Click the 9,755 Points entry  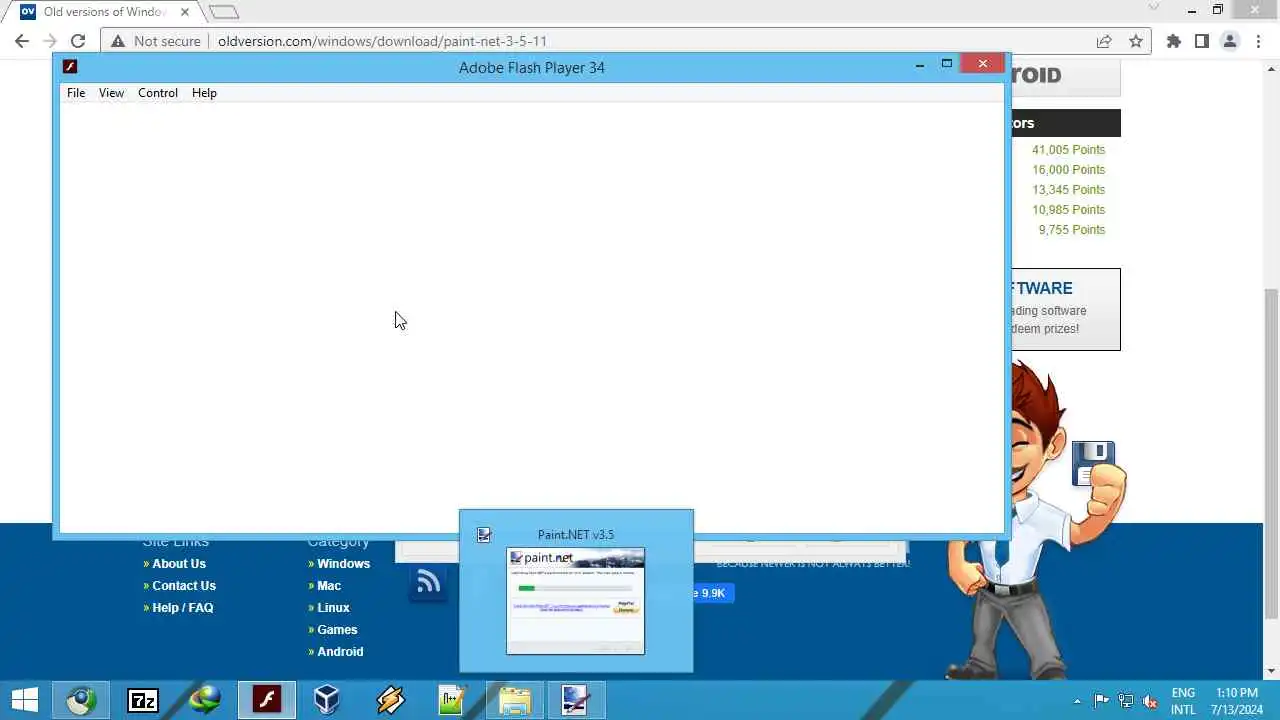tap(1071, 230)
